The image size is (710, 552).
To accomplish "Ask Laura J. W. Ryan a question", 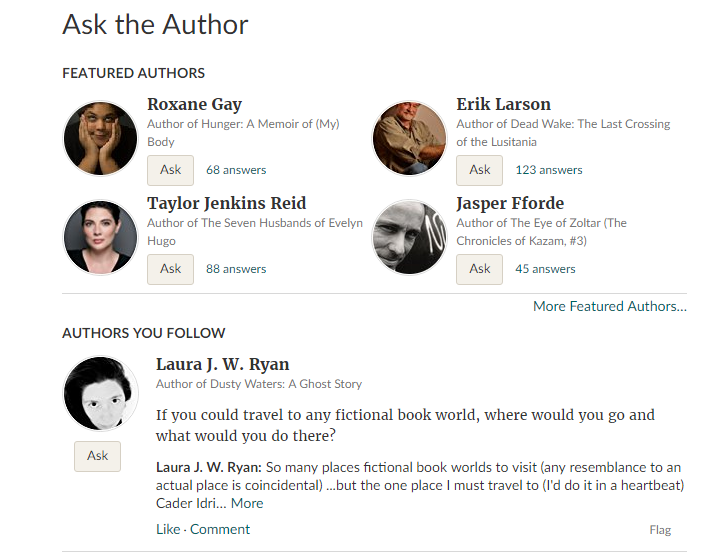I will click(97, 456).
